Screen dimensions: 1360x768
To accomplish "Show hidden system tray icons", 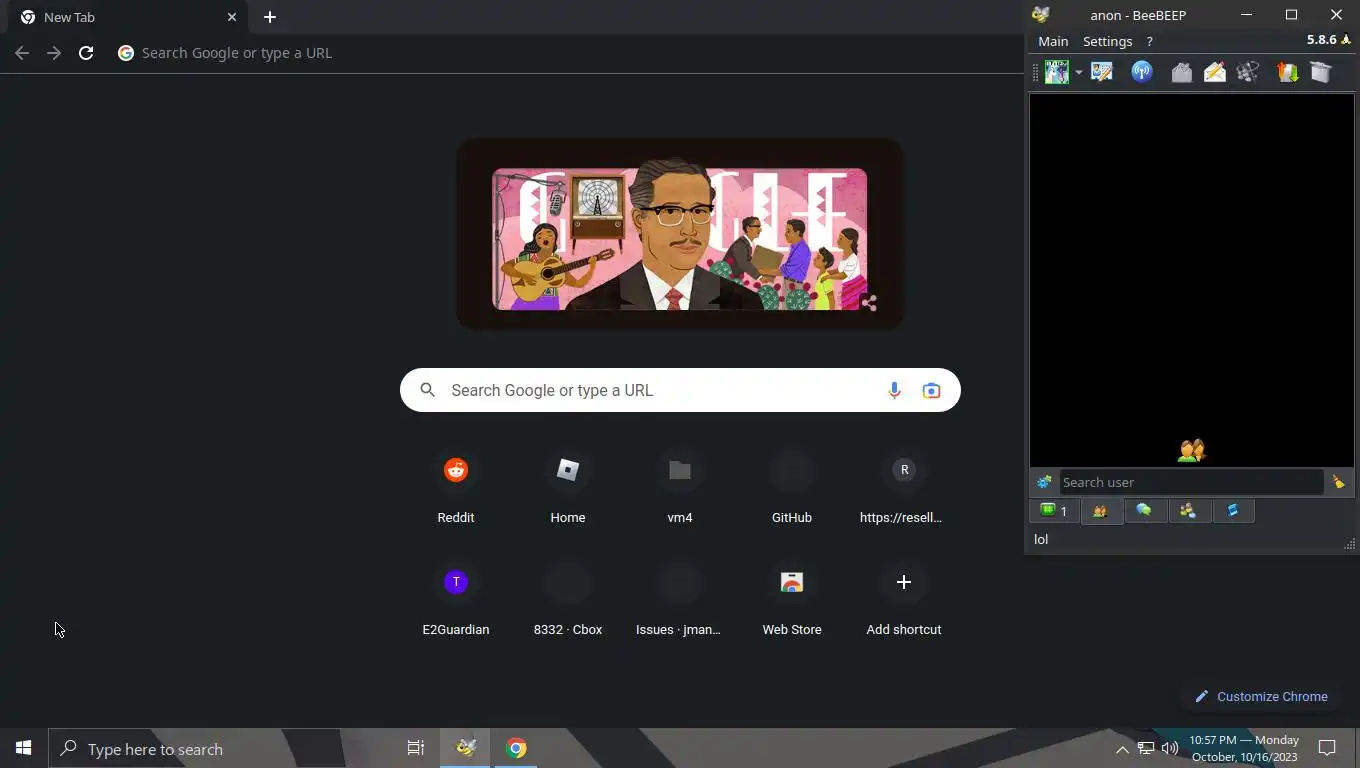I will tap(1122, 749).
